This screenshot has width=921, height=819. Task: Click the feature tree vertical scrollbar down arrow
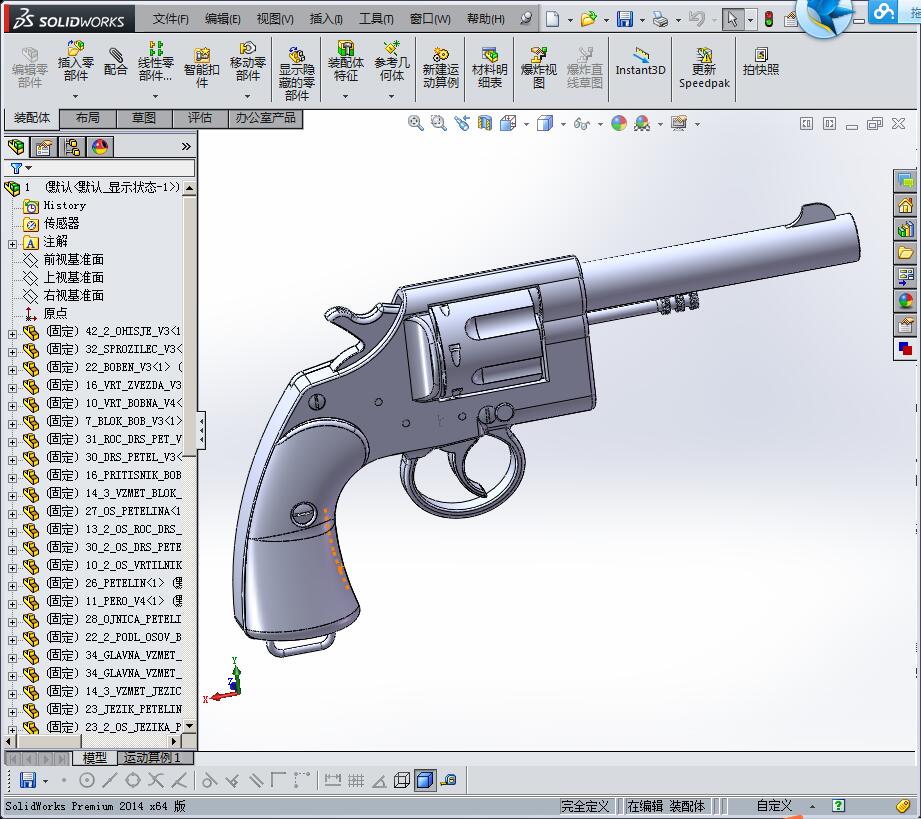189,726
